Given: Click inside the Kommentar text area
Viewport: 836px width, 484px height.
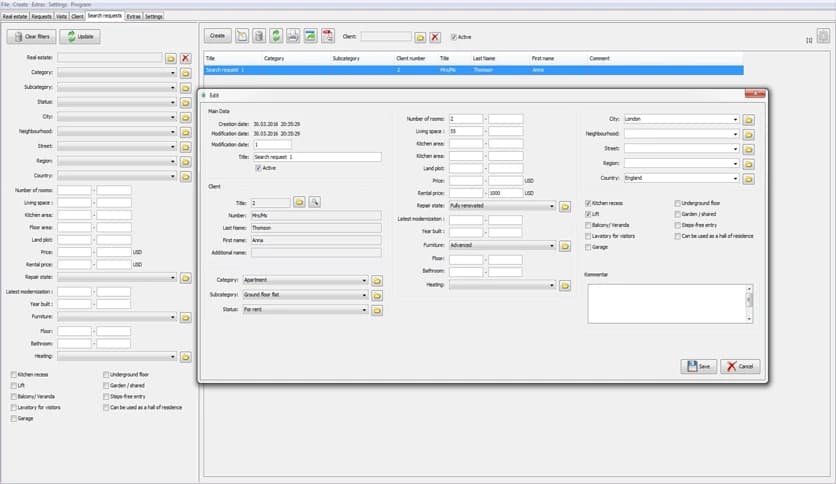Looking at the screenshot, I should coord(666,302).
